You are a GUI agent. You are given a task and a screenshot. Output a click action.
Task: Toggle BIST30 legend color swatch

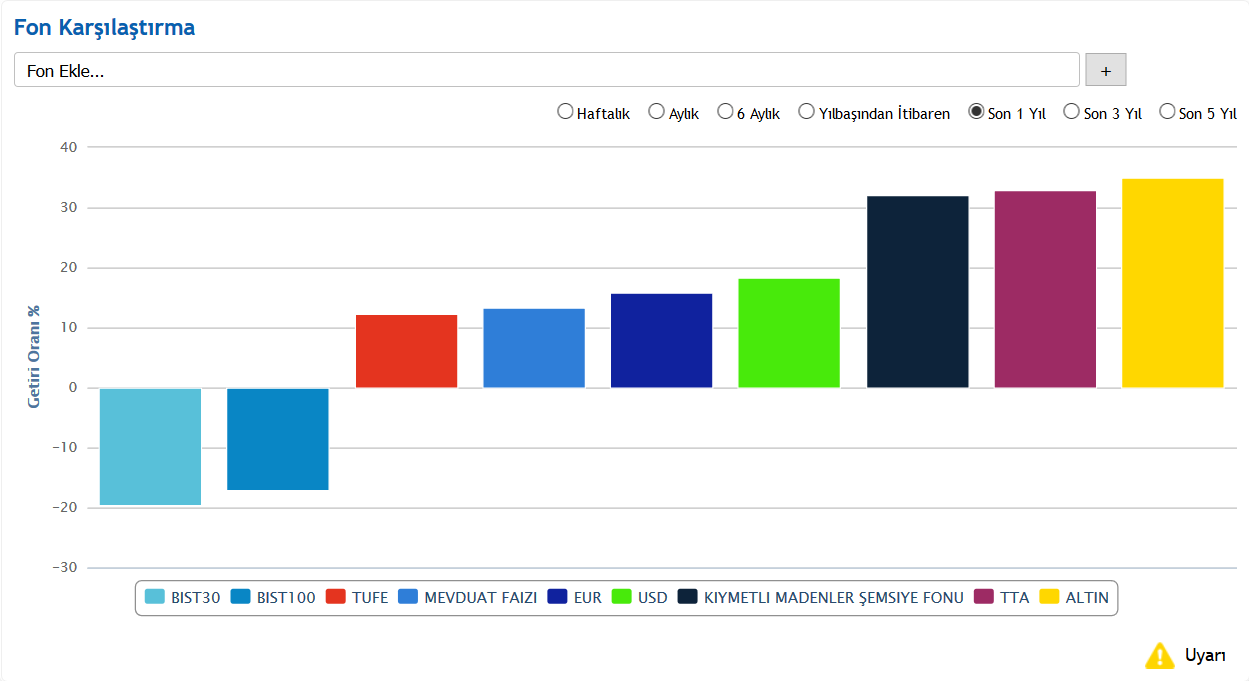tap(155, 597)
